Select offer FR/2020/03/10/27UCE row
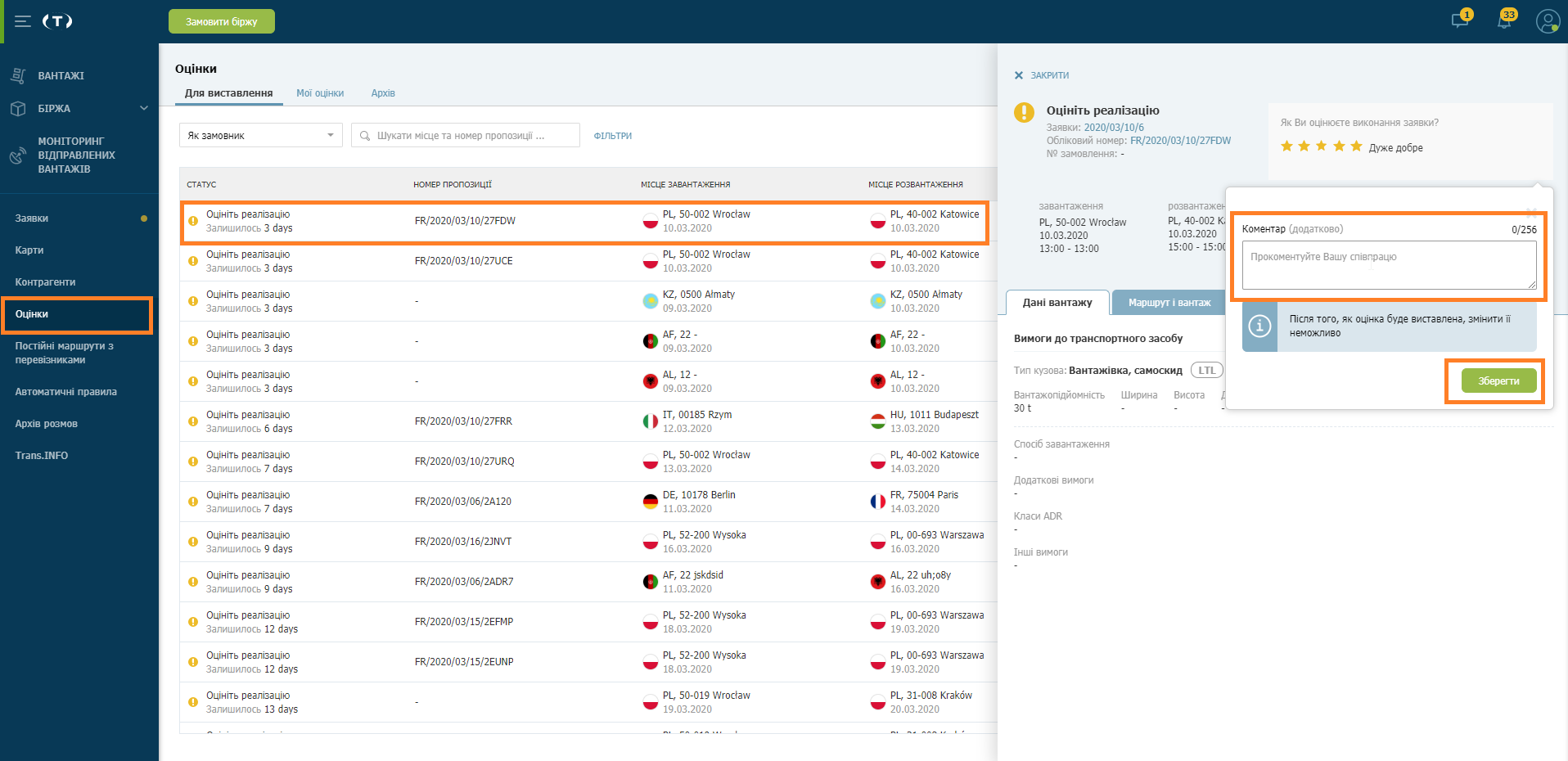This screenshot has width=1568, height=761. tap(588, 262)
